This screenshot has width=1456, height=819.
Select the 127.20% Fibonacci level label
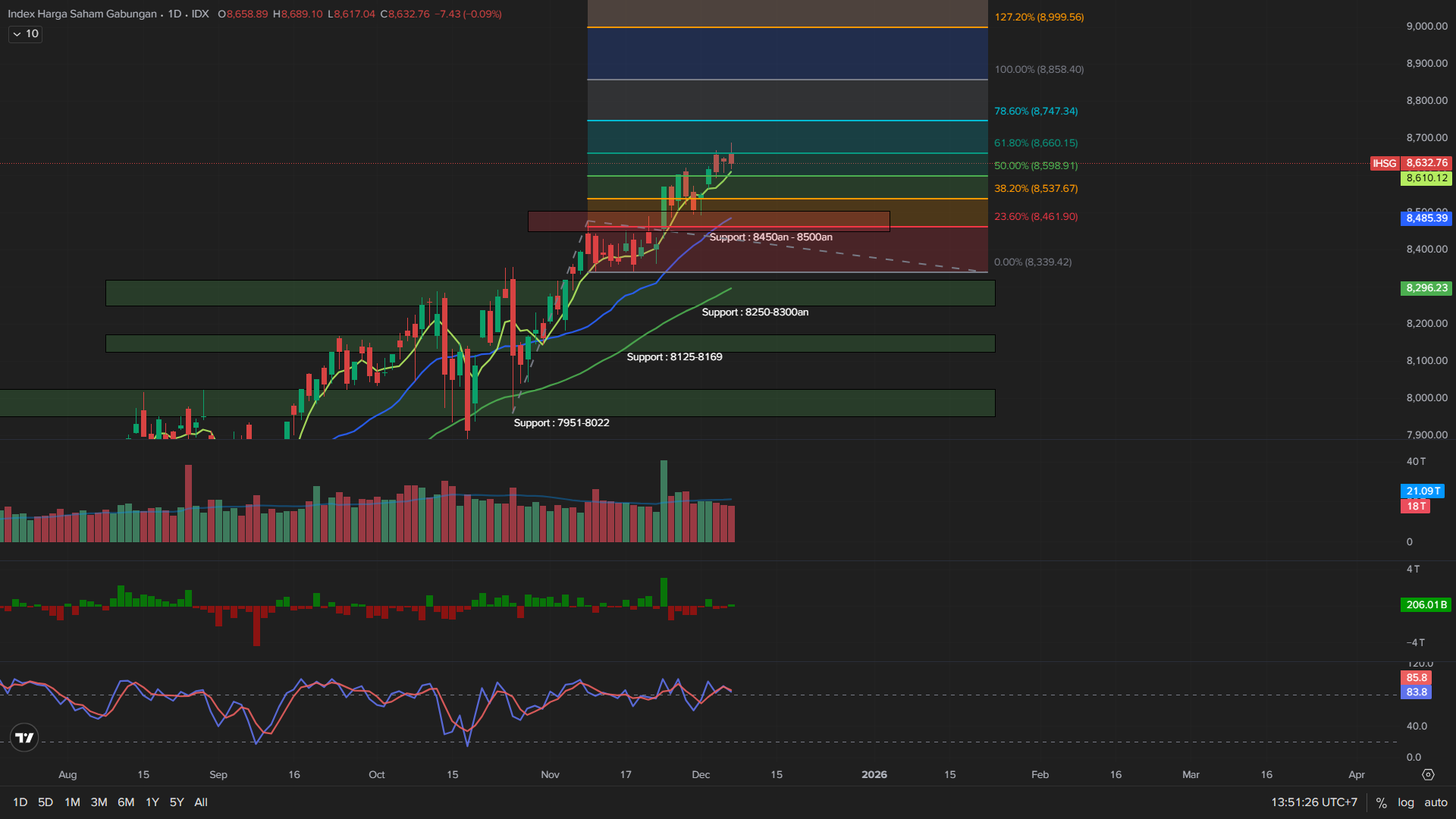[x=1039, y=17]
